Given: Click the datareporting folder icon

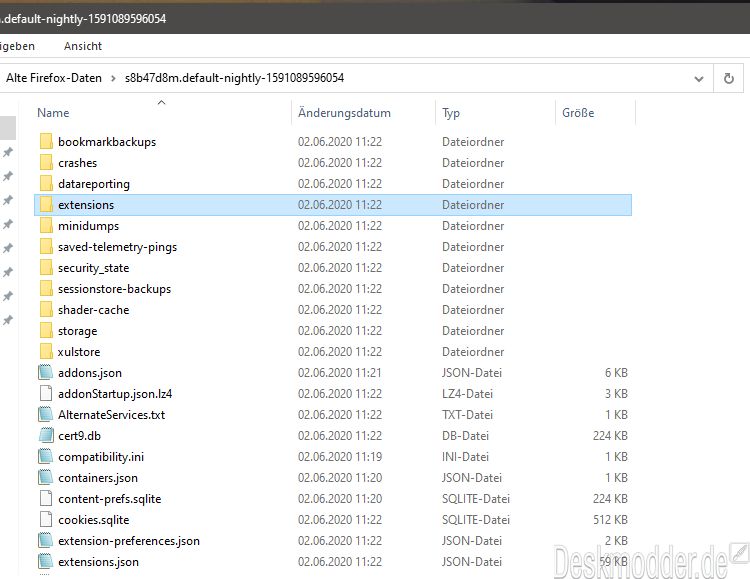Looking at the screenshot, I should pyautogui.click(x=46, y=184).
